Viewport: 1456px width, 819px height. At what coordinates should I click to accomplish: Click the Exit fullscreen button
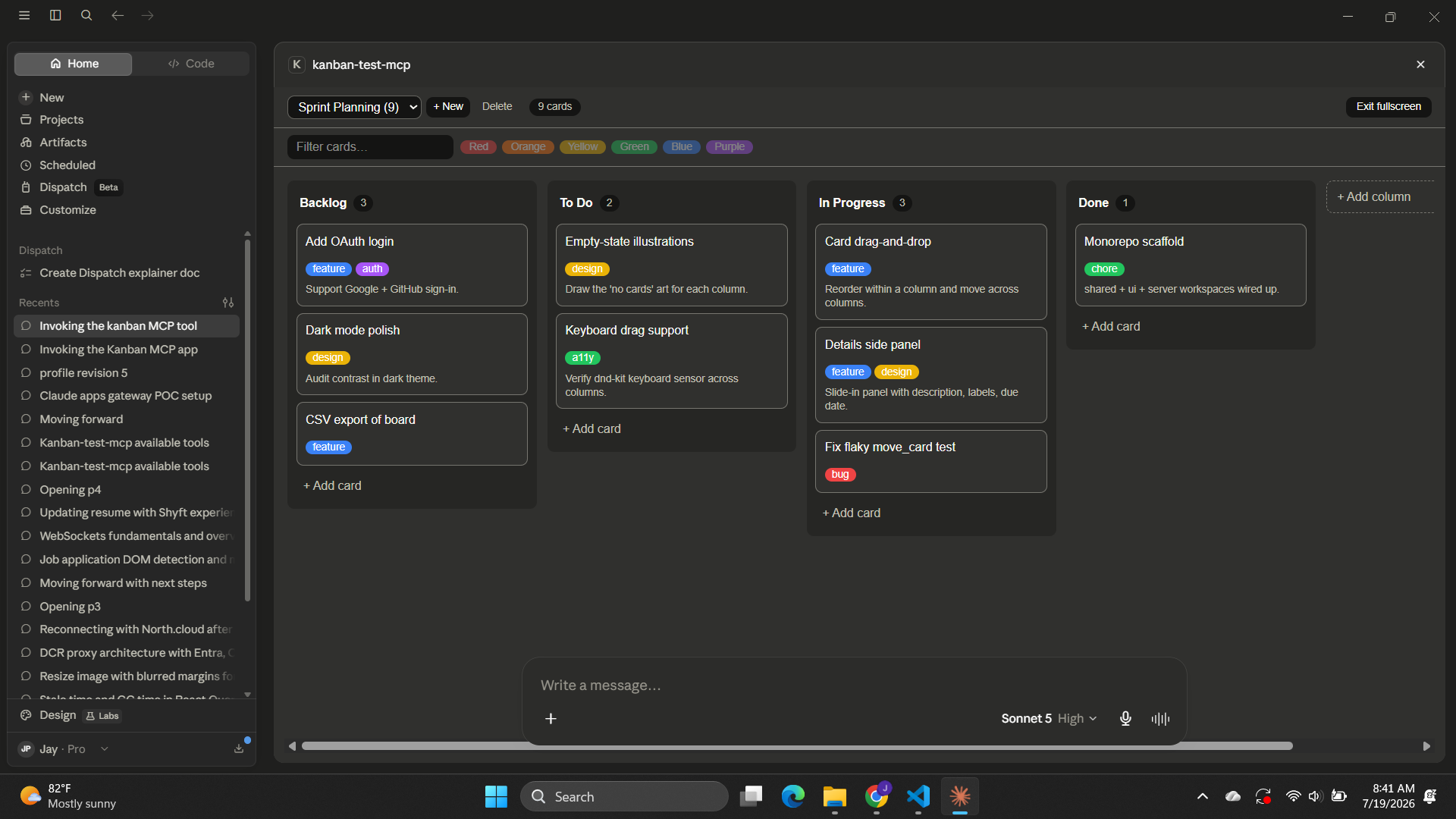tap(1389, 107)
